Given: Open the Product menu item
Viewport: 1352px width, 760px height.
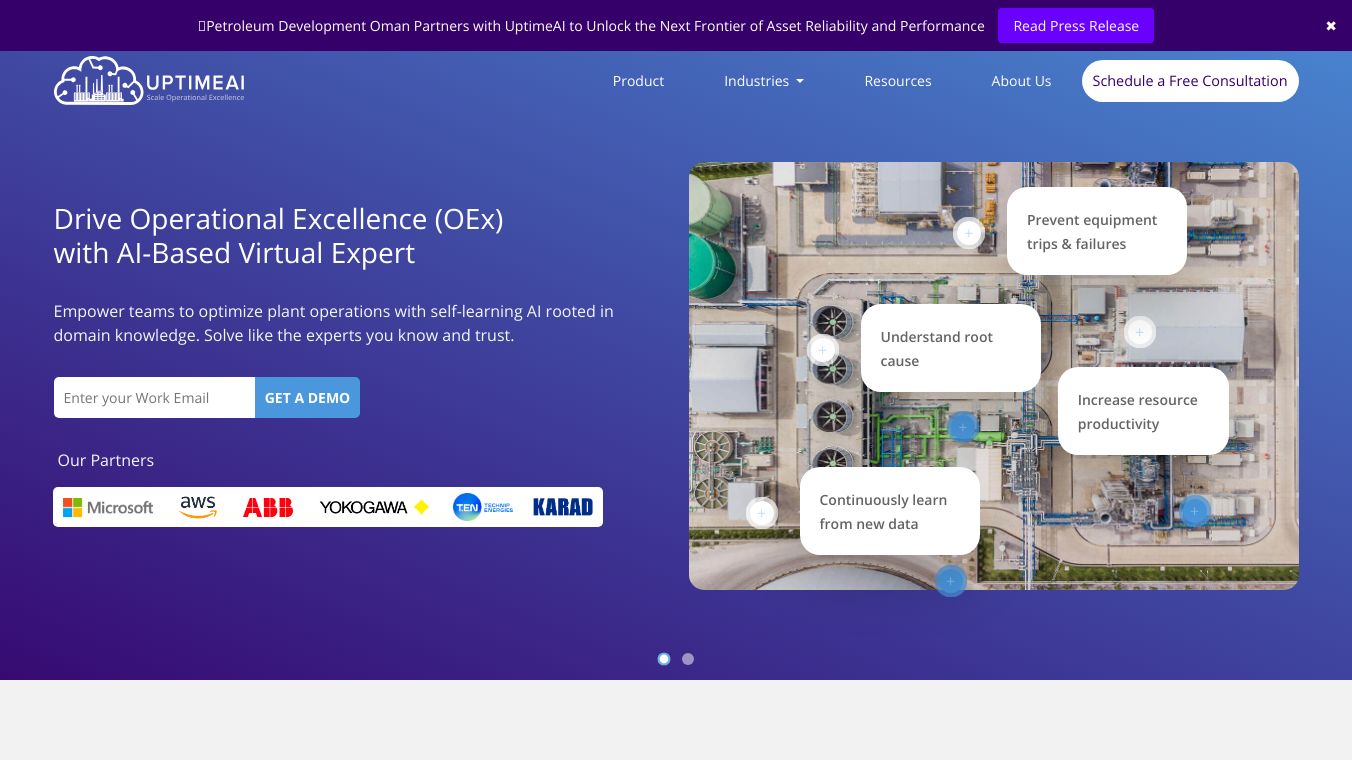Looking at the screenshot, I should click(x=638, y=81).
